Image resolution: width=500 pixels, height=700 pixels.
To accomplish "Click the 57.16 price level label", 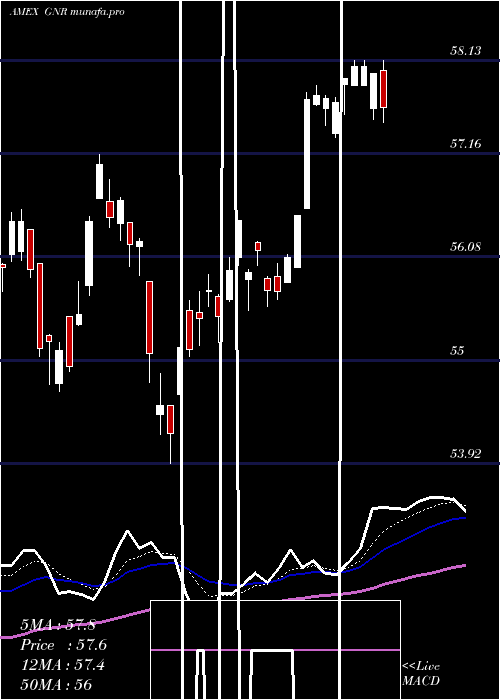I will (466, 143).
